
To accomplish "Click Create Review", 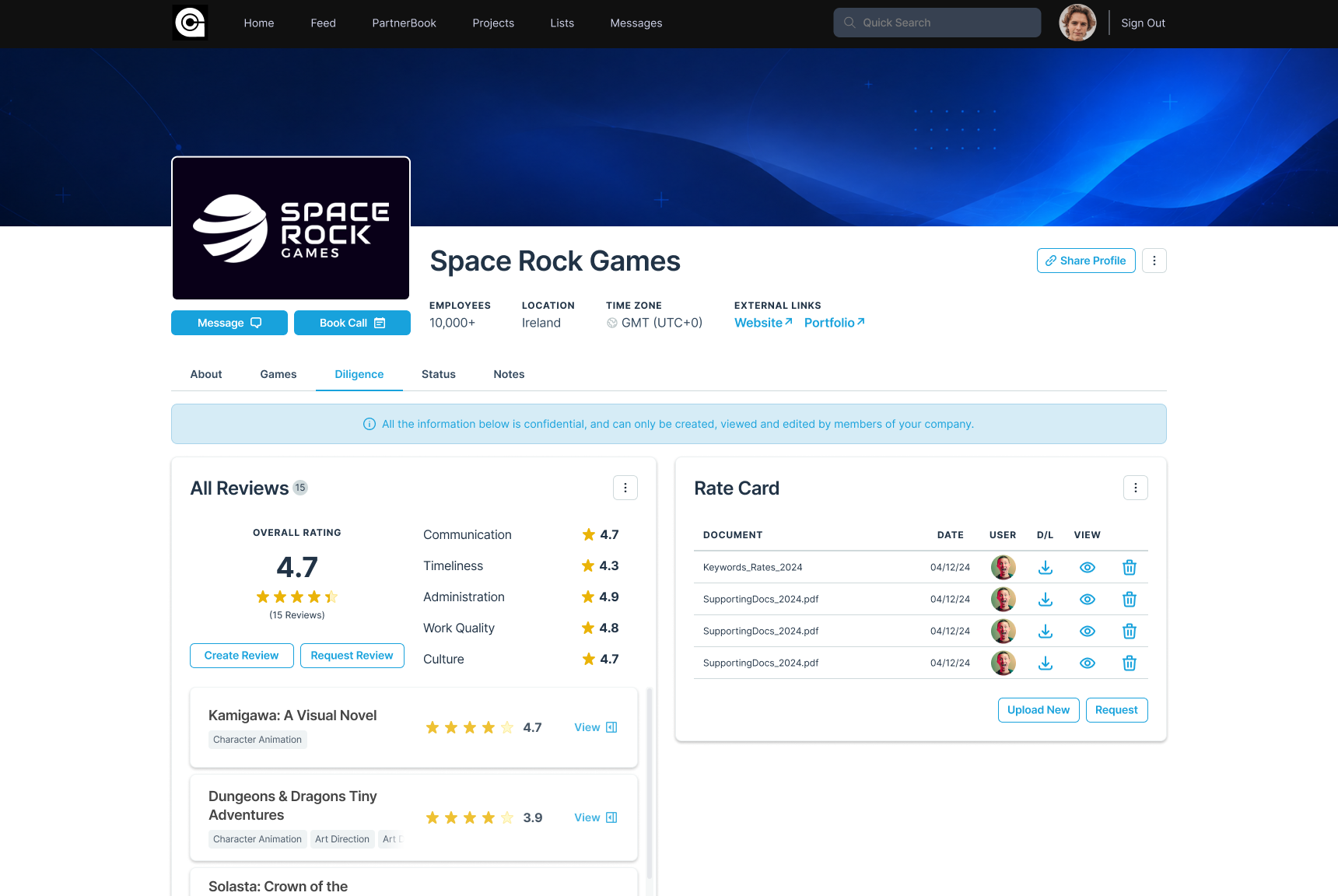I will click(x=242, y=656).
